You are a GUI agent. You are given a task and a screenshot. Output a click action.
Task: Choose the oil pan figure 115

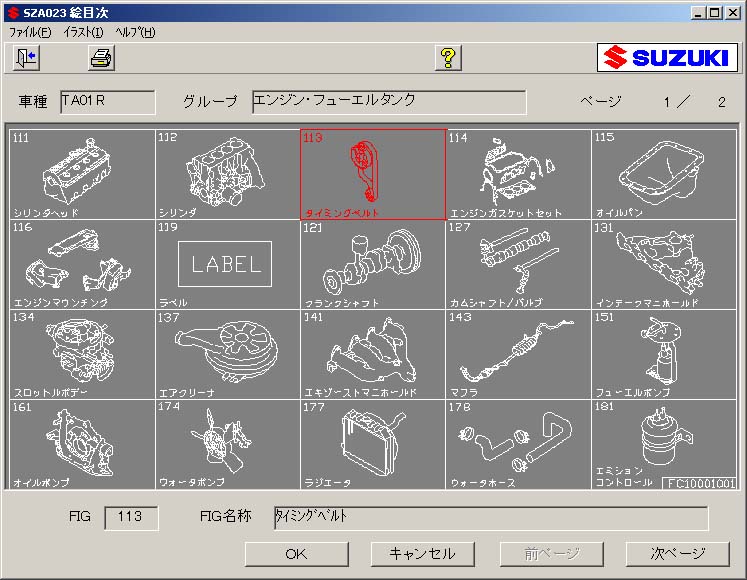(663, 174)
